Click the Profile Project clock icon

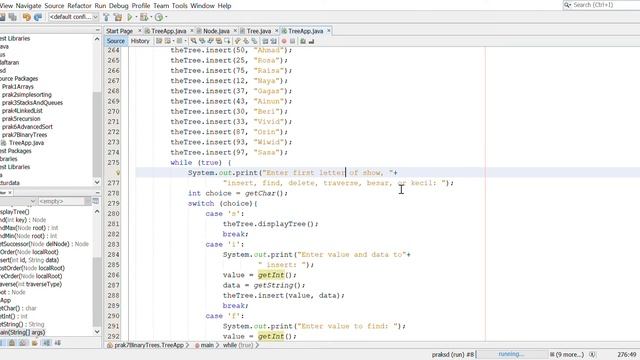tap(159, 17)
